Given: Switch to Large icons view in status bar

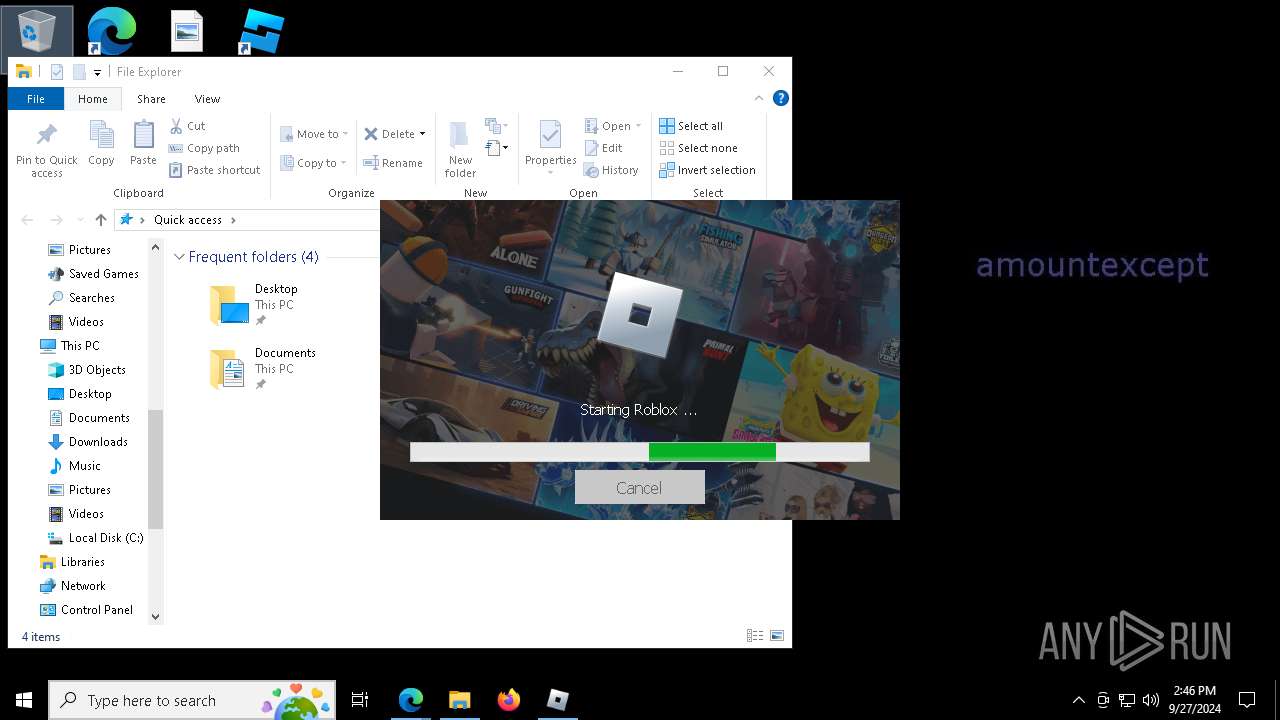Looking at the screenshot, I should tap(776, 636).
